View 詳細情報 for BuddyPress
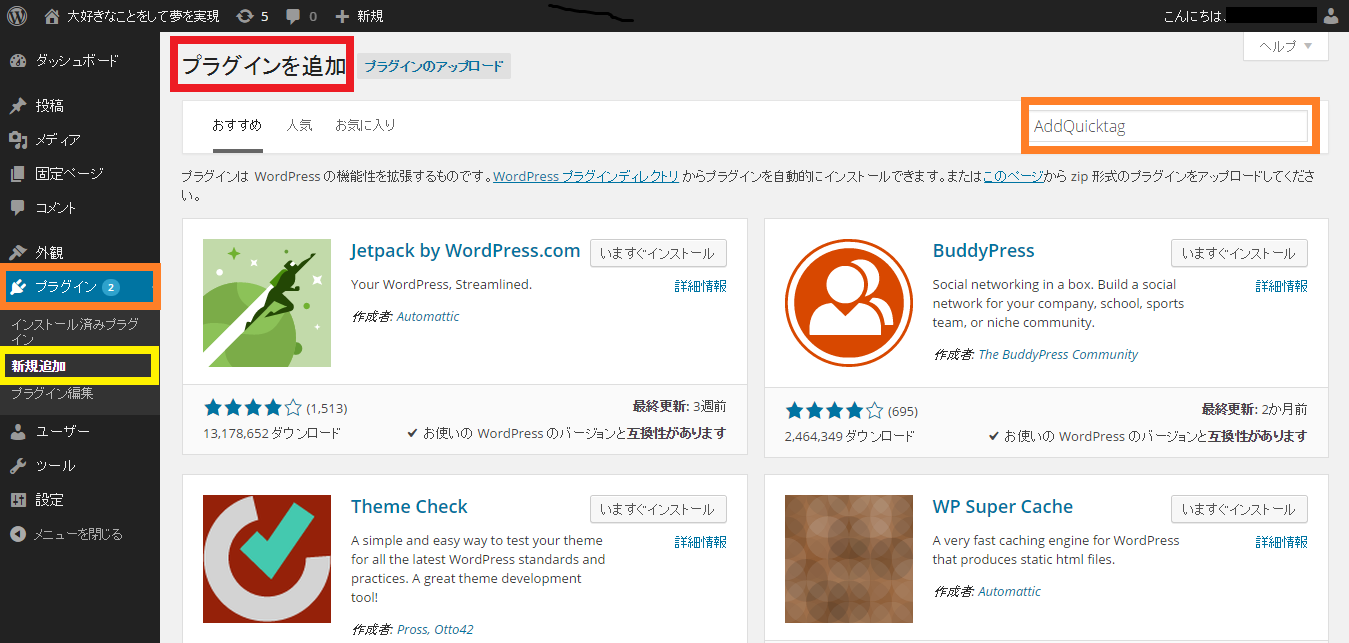 click(x=1282, y=286)
